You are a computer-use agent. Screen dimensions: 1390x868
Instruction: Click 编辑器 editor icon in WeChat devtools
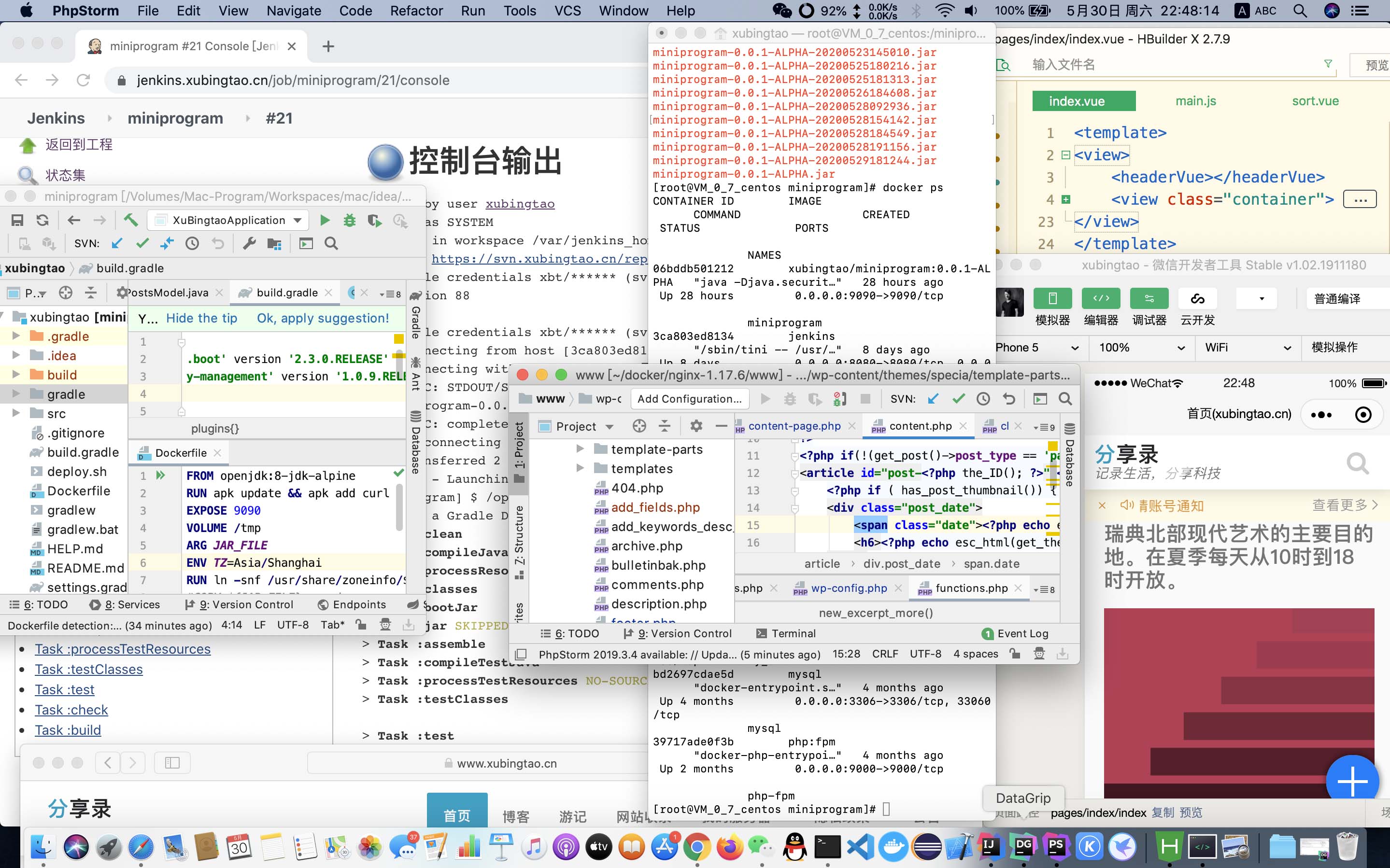tap(1101, 298)
